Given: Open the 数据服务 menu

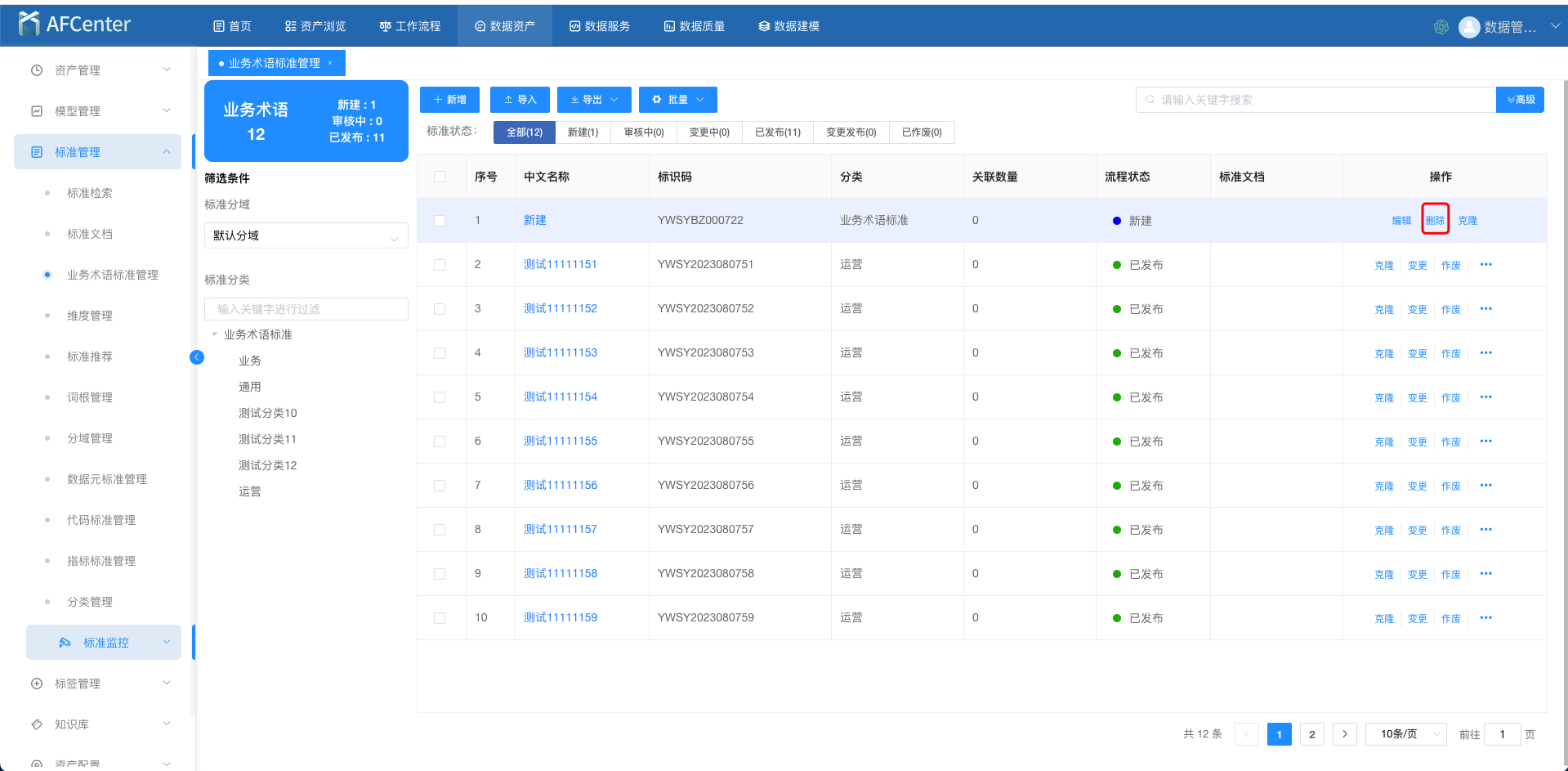Looking at the screenshot, I should pos(600,26).
